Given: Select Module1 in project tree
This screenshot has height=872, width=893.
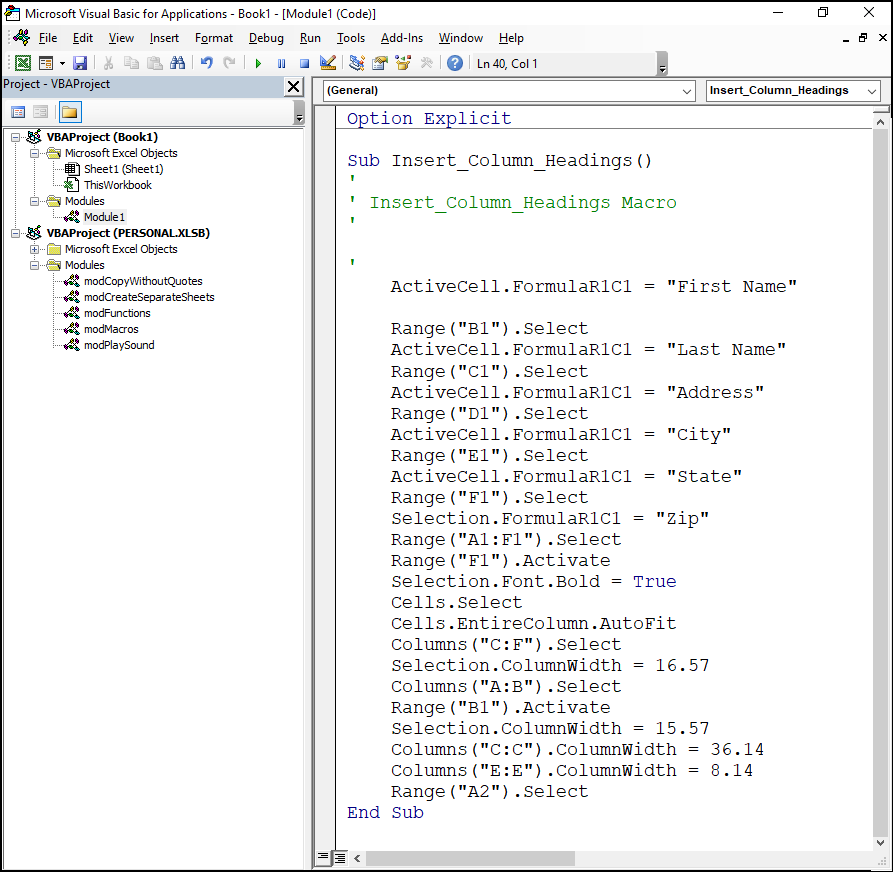Looking at the screenshot, I should 104,217.
